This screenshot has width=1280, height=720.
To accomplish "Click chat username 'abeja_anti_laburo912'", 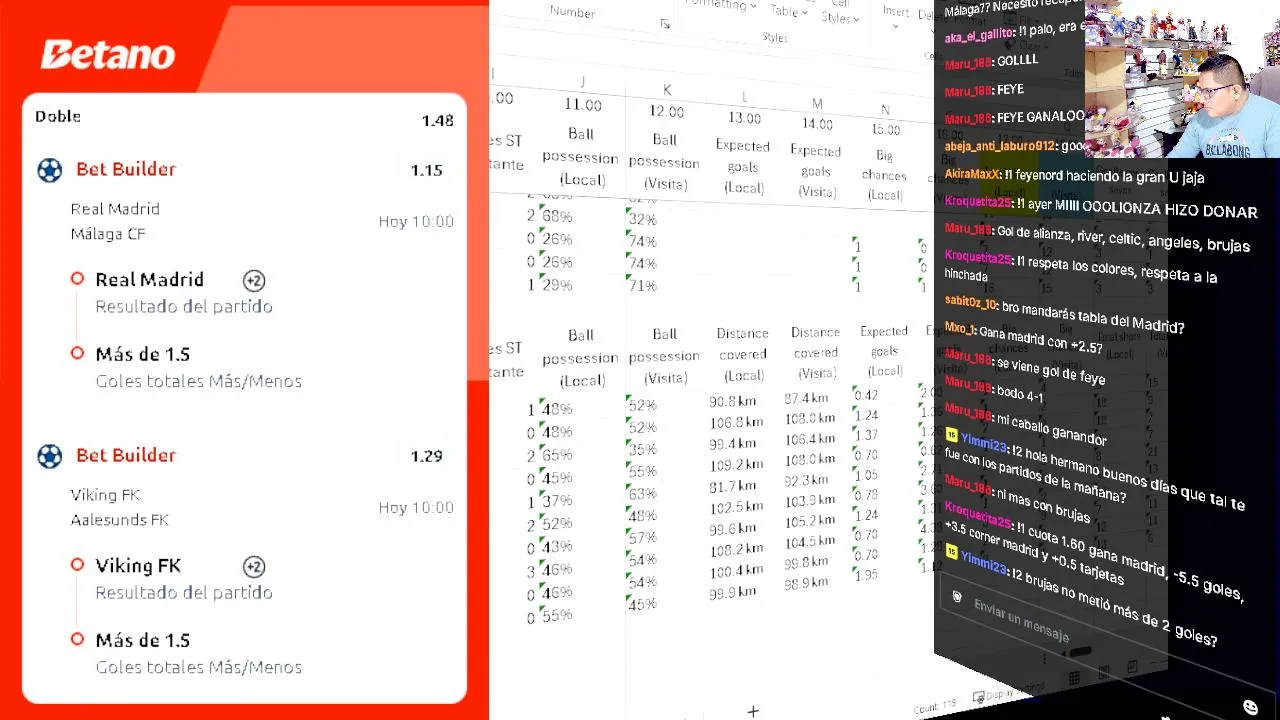I will (x=1001, y=145).
